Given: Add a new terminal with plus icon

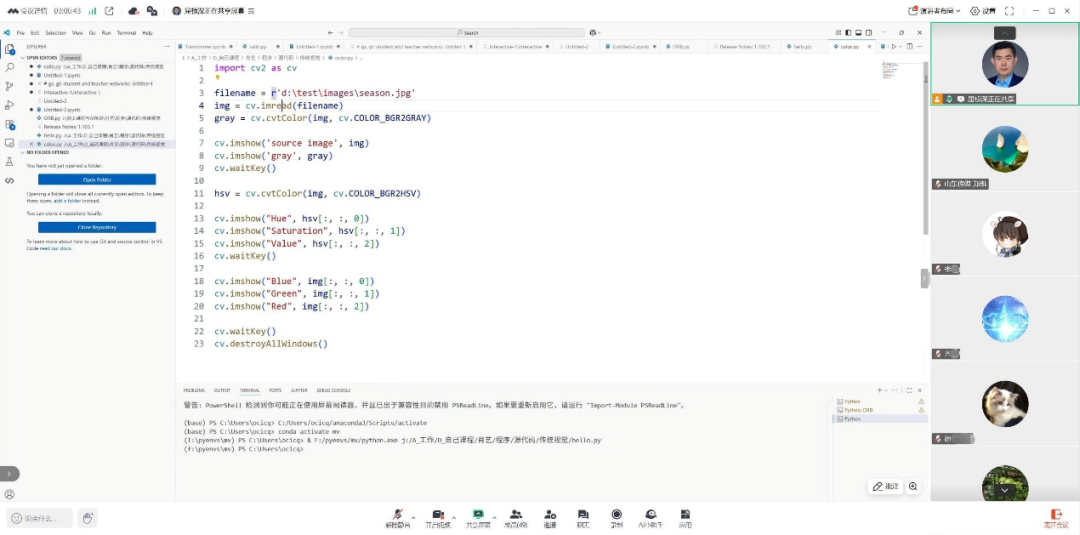Looking at the screenshot, I should [x=882, y=390].
